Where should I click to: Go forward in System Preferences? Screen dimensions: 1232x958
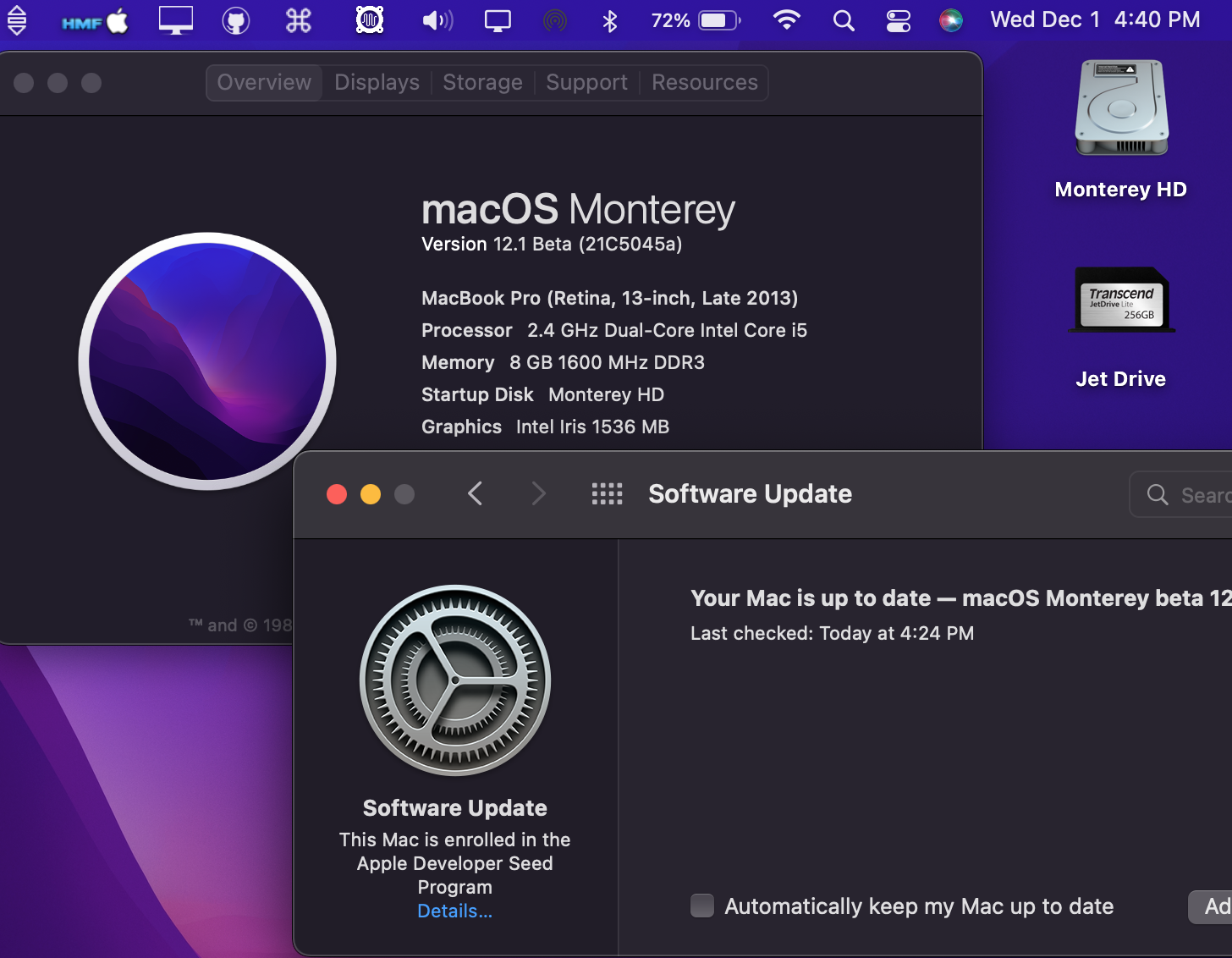[x=538, y=493]
